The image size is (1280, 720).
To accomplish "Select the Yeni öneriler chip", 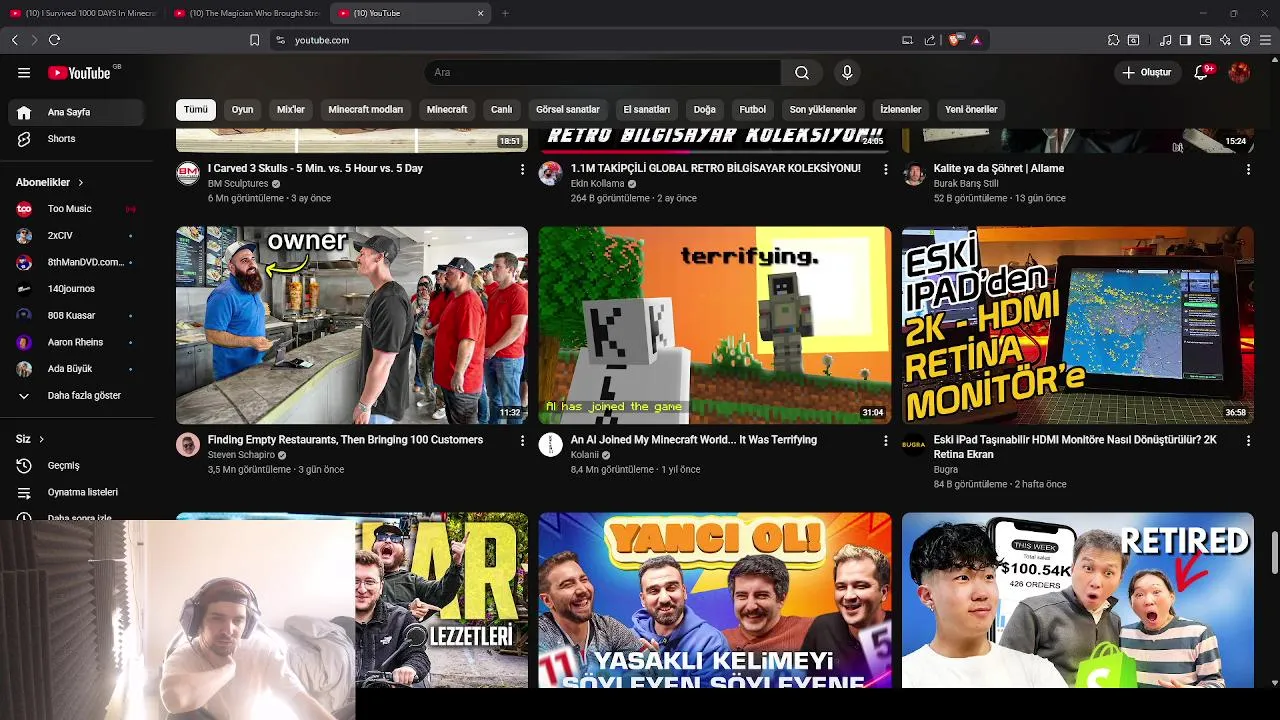I will click(x=971, y=109).
